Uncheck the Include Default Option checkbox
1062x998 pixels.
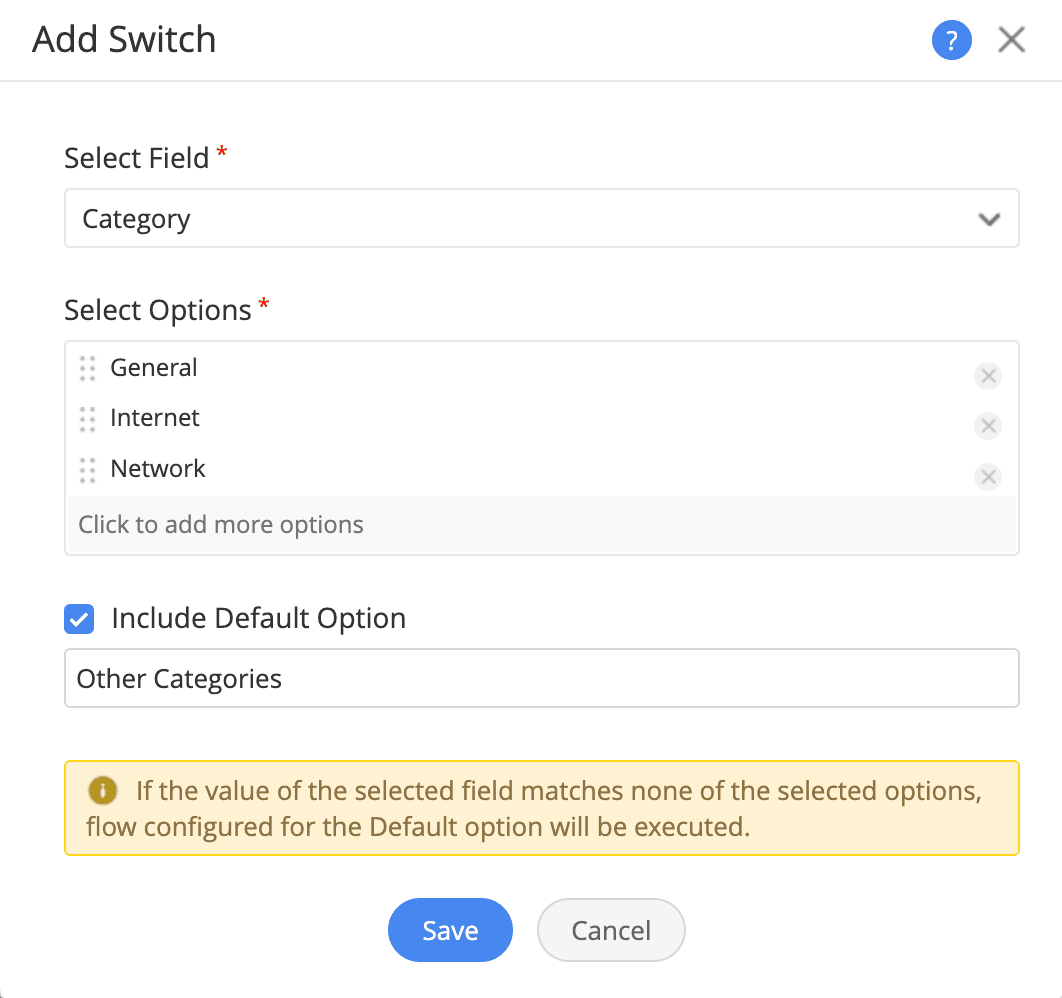pyautogui.click(x=79, y=619)
